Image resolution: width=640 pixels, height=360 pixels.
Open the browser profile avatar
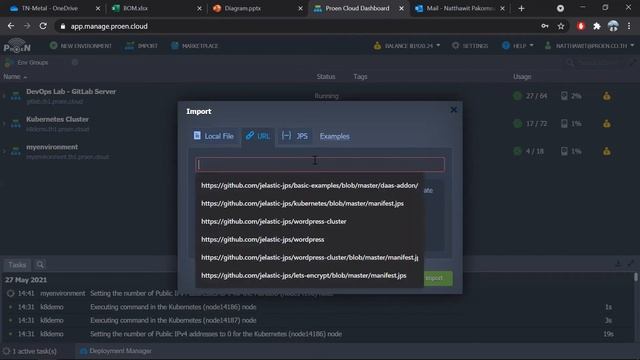613,26
